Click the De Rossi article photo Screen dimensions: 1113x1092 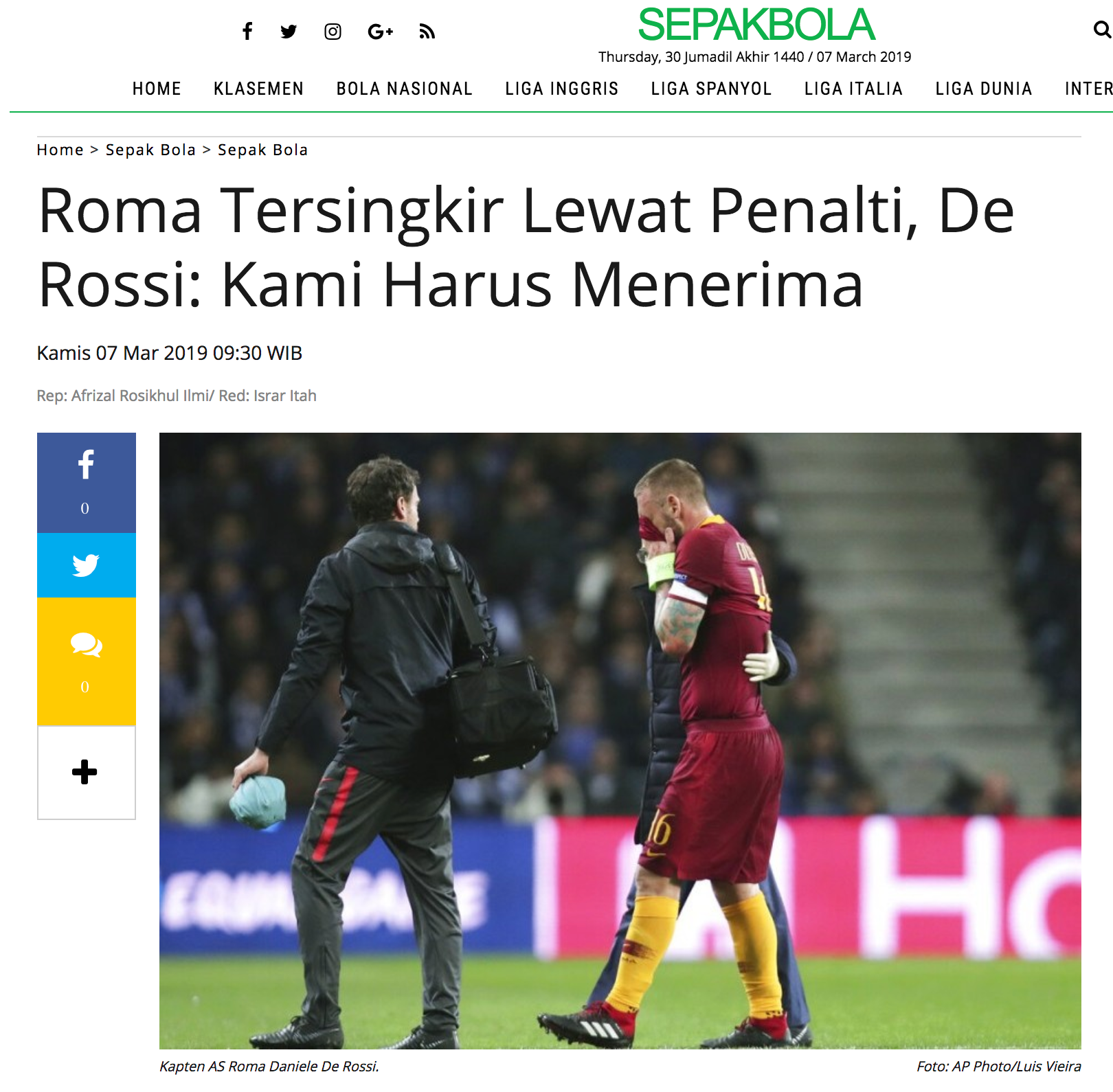tap(620, 740)
